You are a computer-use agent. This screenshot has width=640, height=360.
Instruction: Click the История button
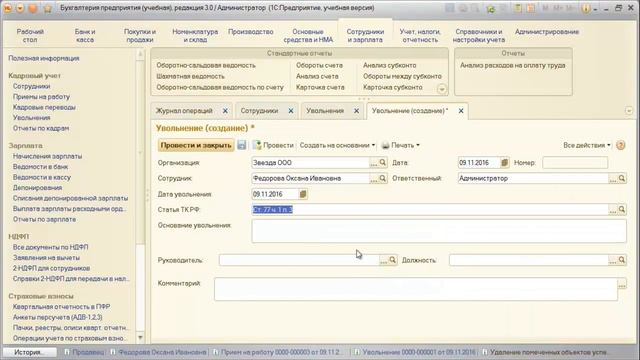point(29,352)
